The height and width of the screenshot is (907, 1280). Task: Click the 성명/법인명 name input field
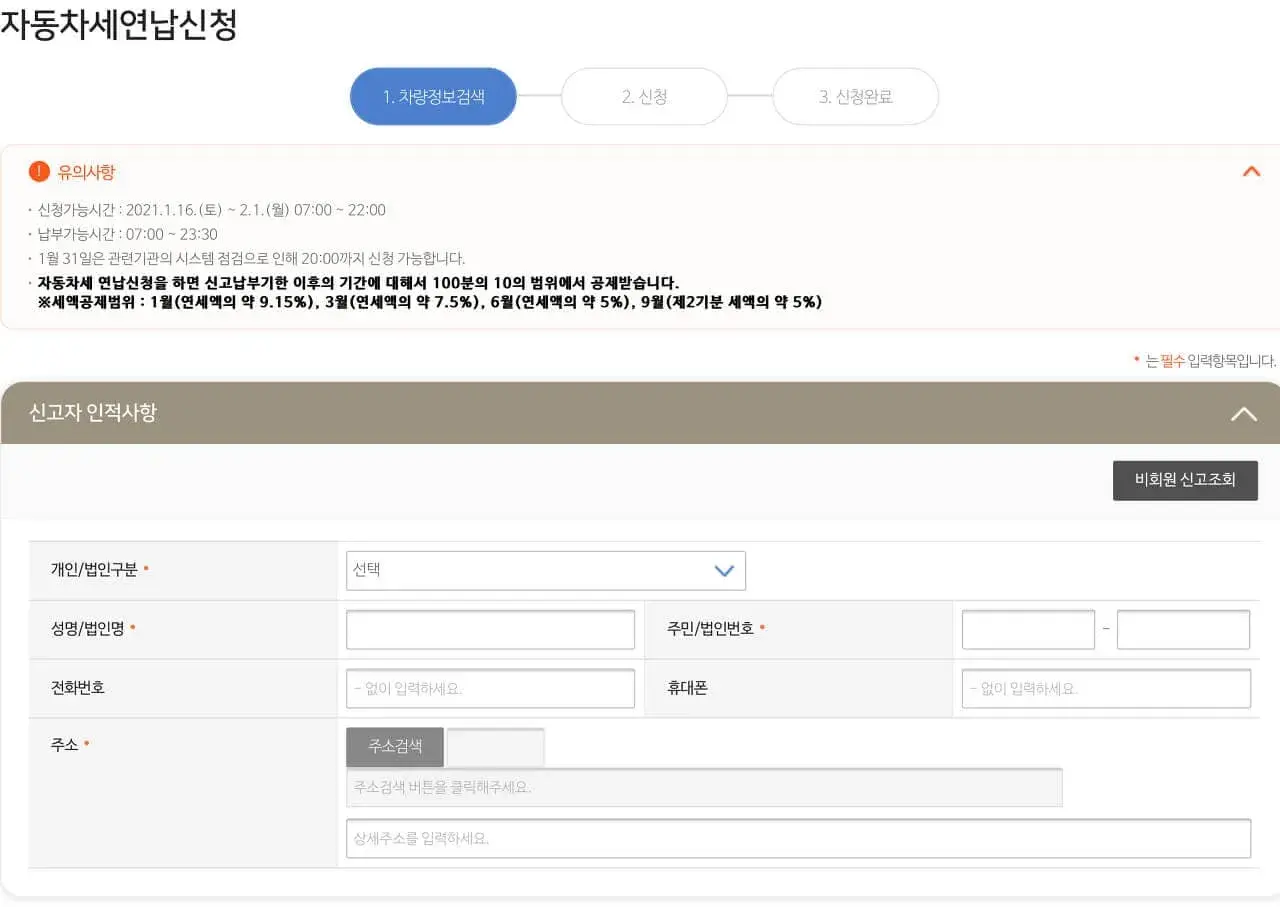click(x=490, y=629)
